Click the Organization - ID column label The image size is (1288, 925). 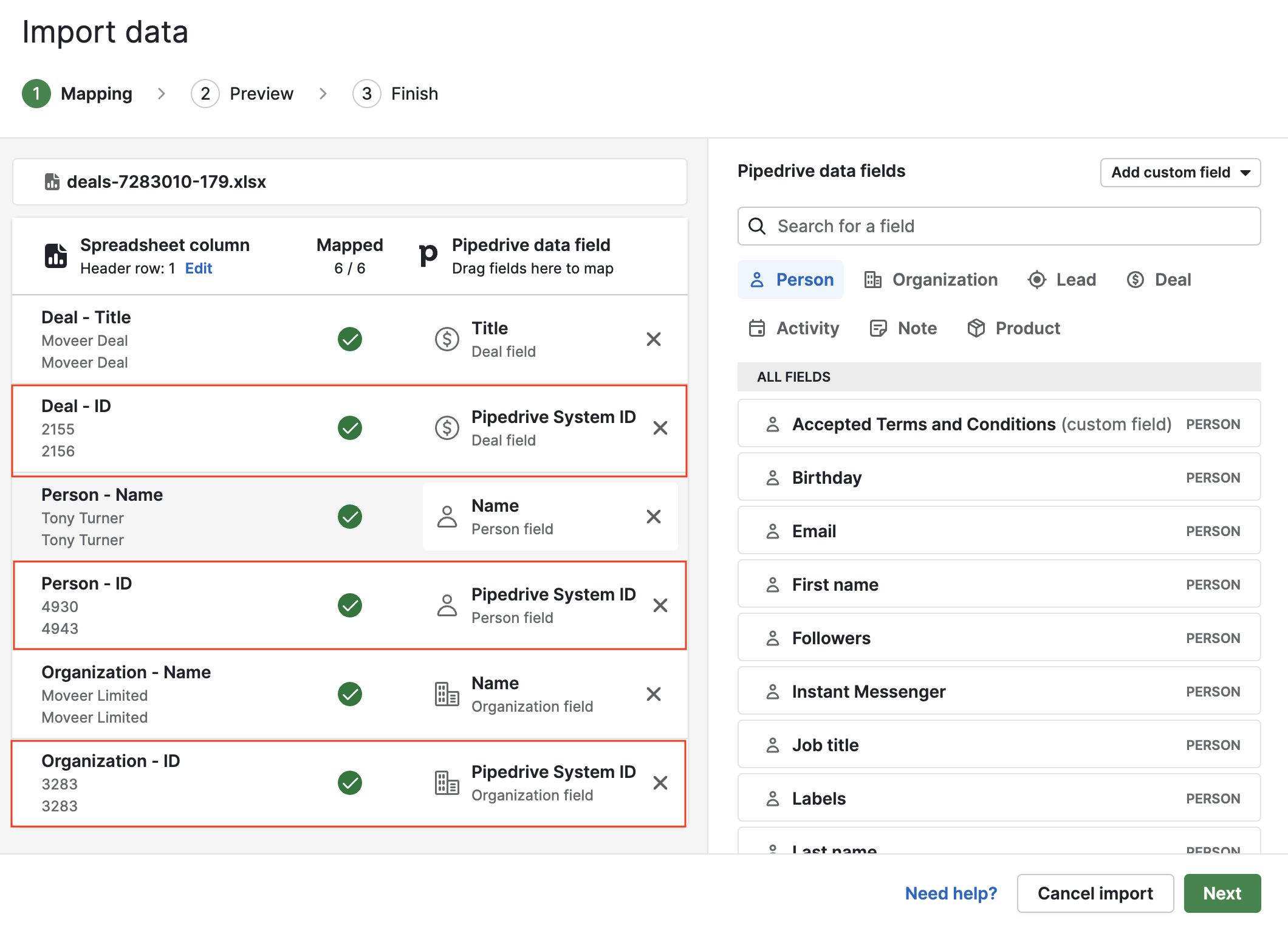[111, 761]
